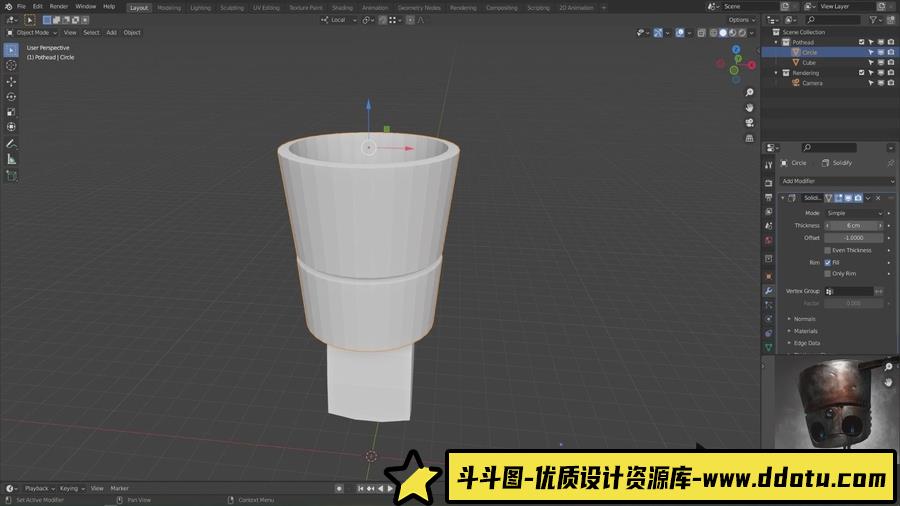Expand the Materials subpanel
This screenshot has height=506, width=900.
point(804,331)
